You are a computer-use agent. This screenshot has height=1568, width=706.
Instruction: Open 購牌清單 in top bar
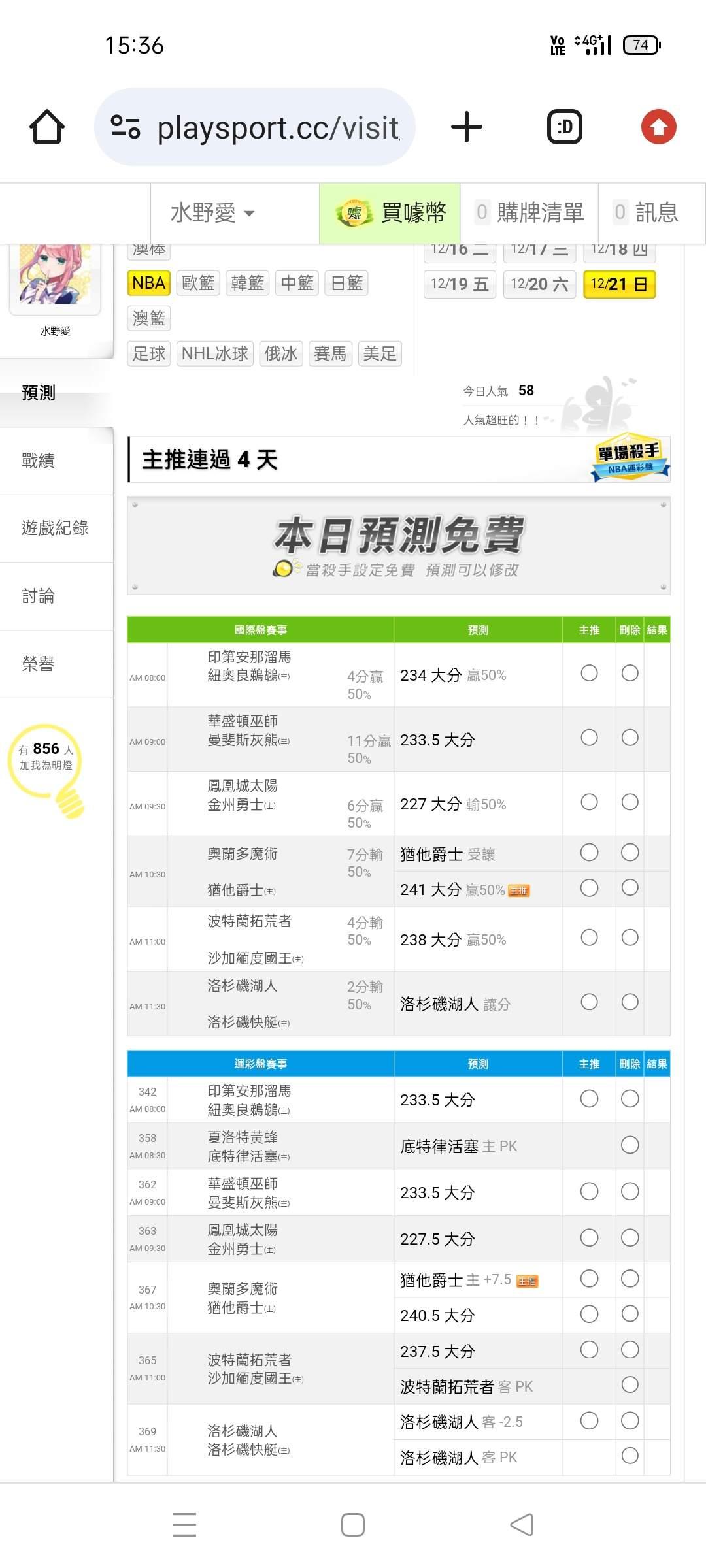coord(529,213)
